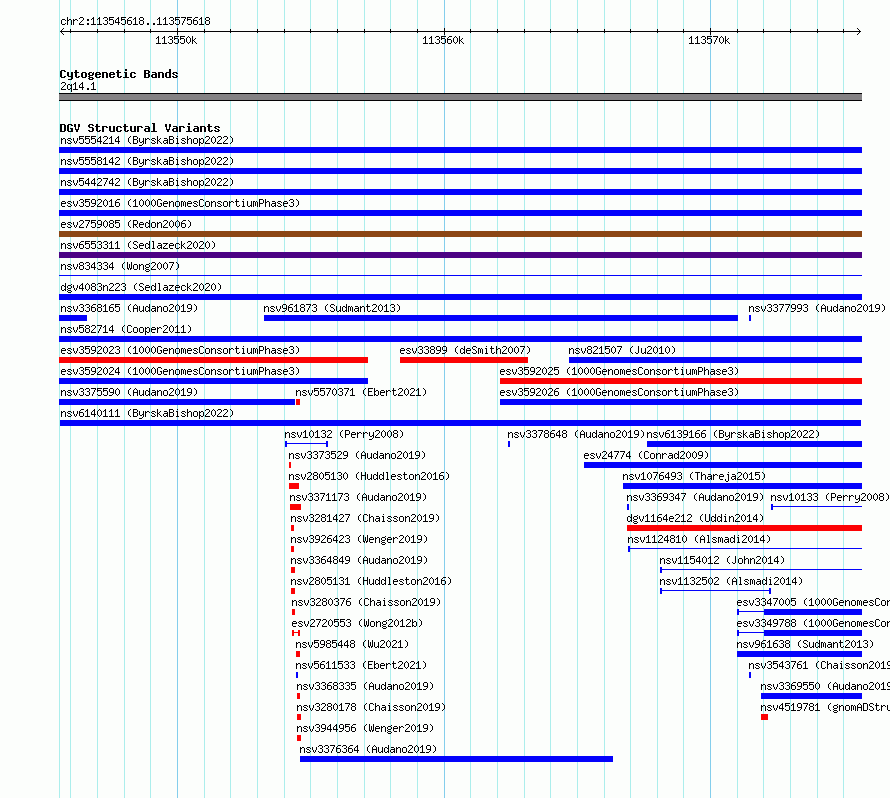
Task: Select nsv3944956 (Wenger2019) label
Action: [x=365, y=728]
